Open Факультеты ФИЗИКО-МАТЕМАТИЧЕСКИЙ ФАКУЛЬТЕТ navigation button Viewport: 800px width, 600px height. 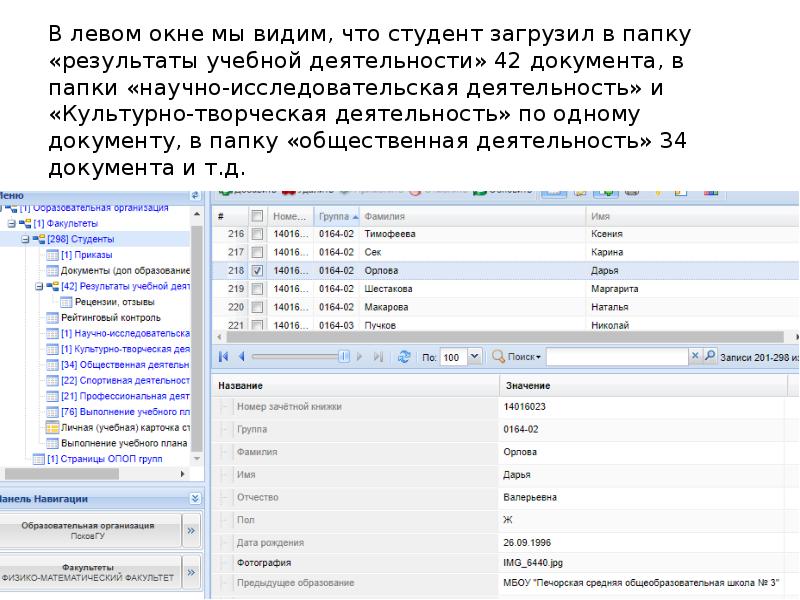[x=88, y=572]
